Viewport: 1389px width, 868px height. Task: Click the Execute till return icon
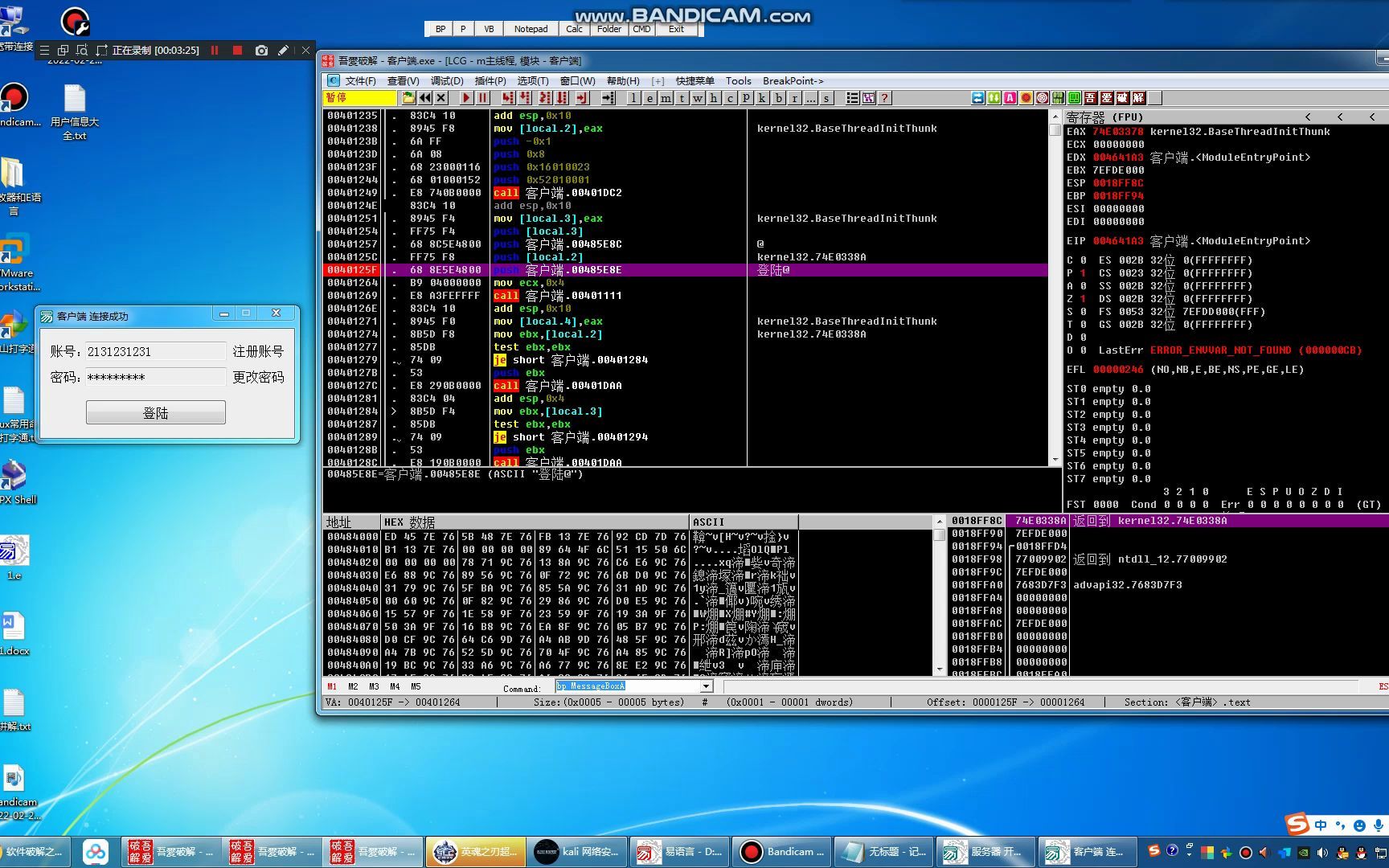pos(582,98)
